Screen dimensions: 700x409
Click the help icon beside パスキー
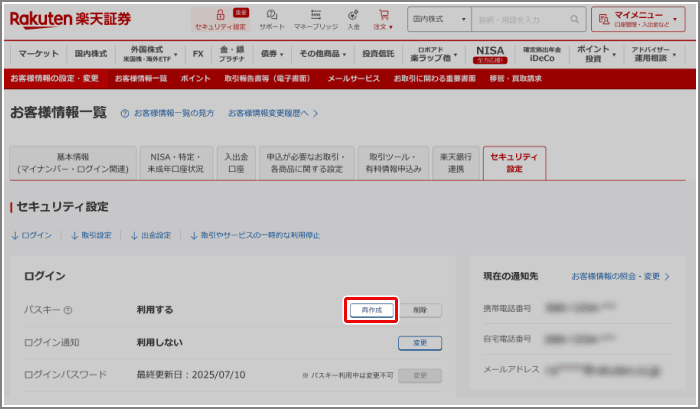68,311
